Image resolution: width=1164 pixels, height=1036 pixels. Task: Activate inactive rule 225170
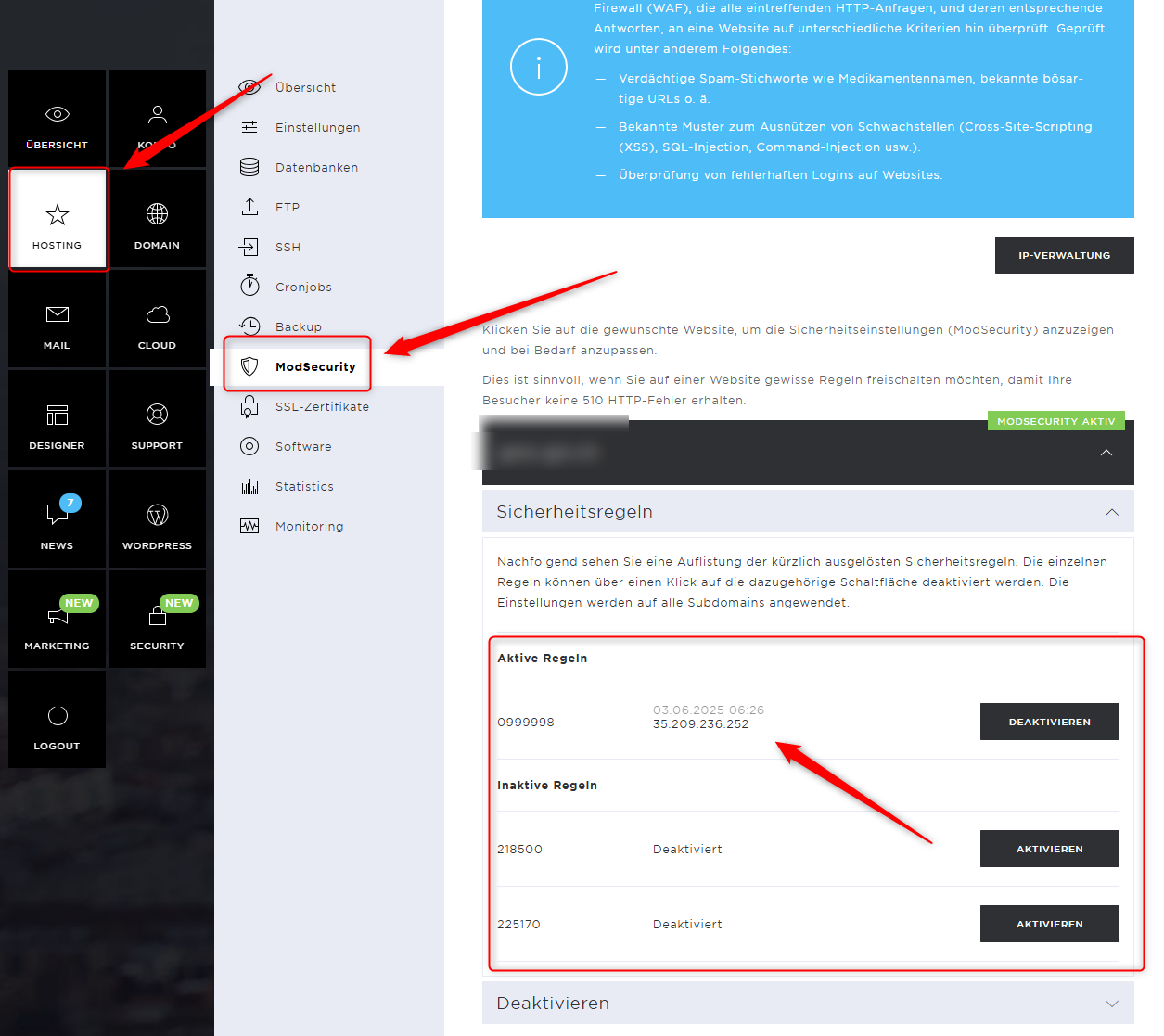(1049, 924)
